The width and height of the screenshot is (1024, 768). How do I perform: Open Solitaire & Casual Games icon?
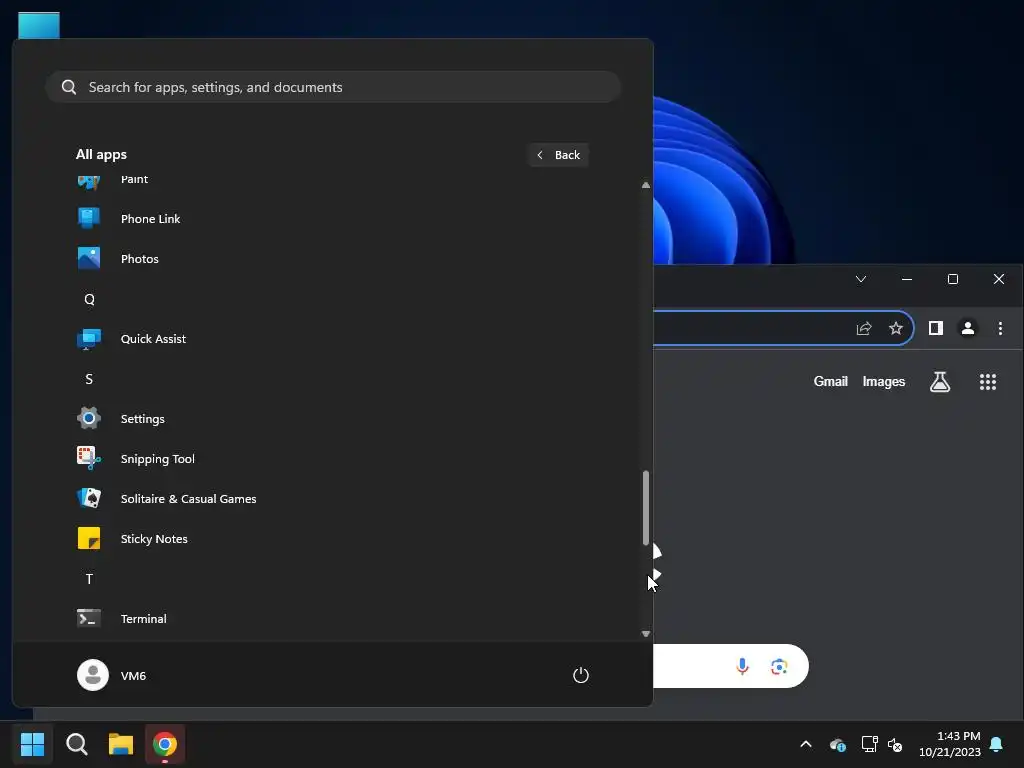89,498
